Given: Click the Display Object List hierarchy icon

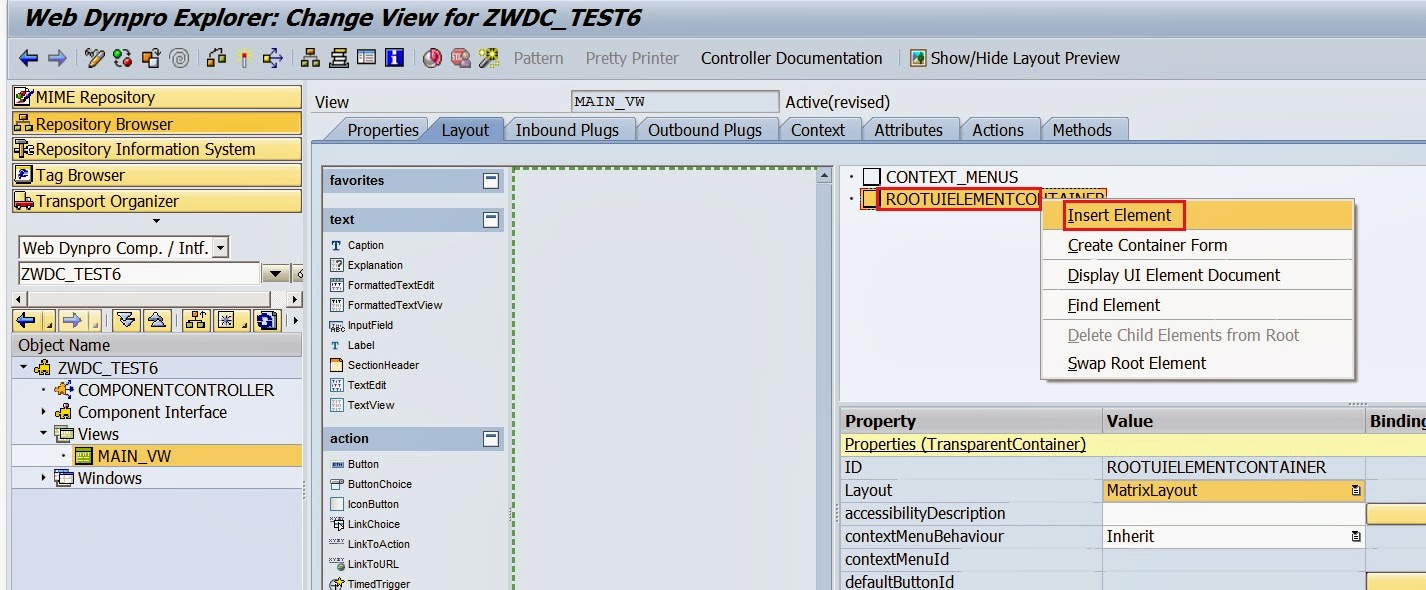Looking at the screenshot, I should tap(311, 58).
